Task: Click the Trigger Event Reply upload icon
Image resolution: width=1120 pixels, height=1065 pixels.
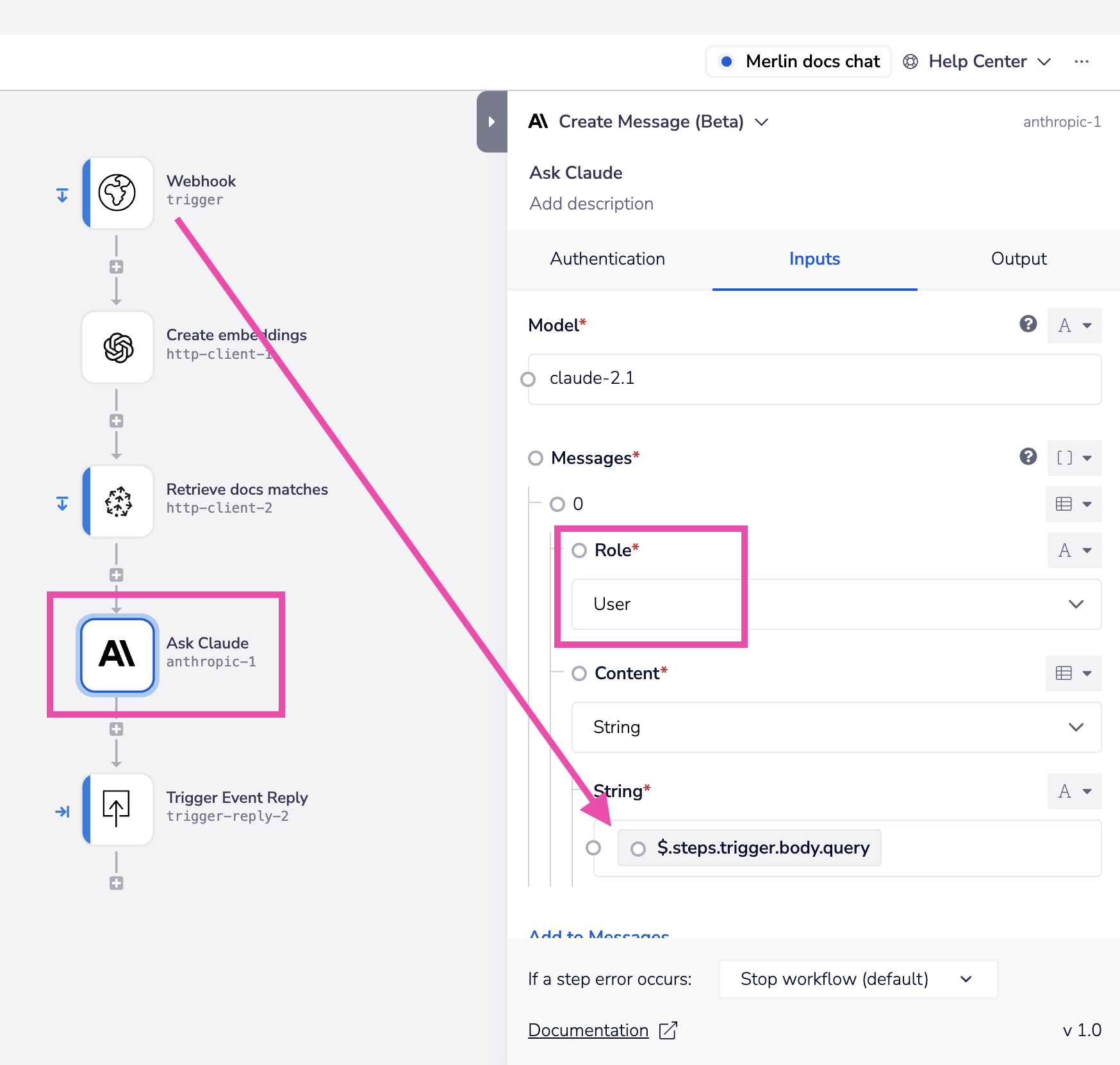Action: pyautogui.click(x=117, y=809)
